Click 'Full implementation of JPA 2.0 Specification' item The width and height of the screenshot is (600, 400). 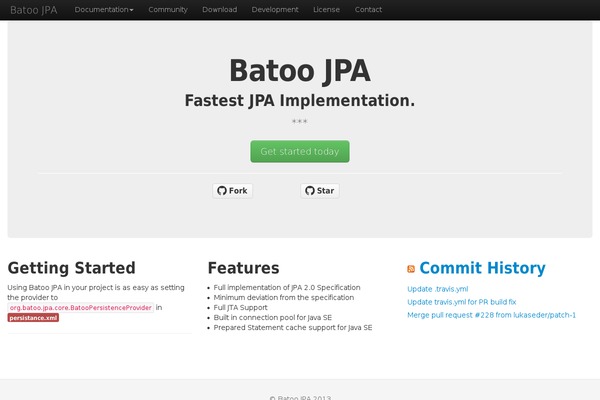[287, 287]
